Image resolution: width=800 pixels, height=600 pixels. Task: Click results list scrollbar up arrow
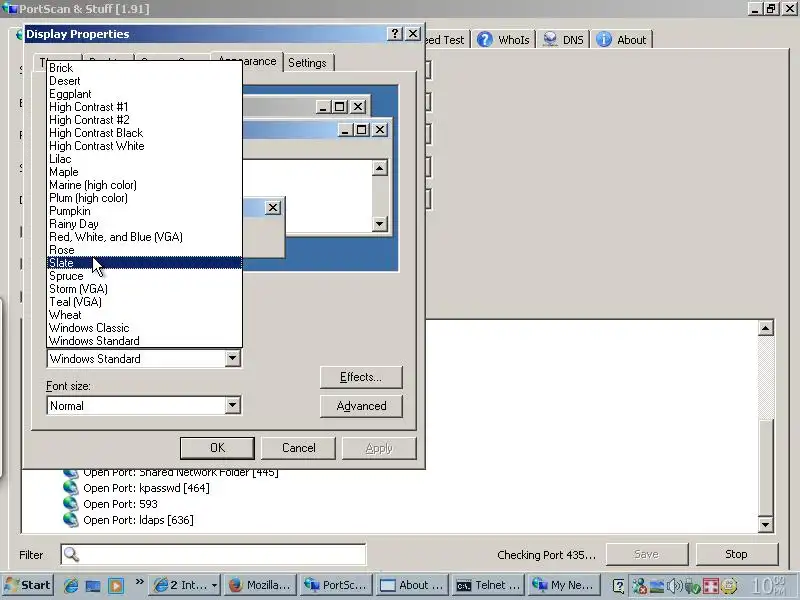(x=765, y=328)
